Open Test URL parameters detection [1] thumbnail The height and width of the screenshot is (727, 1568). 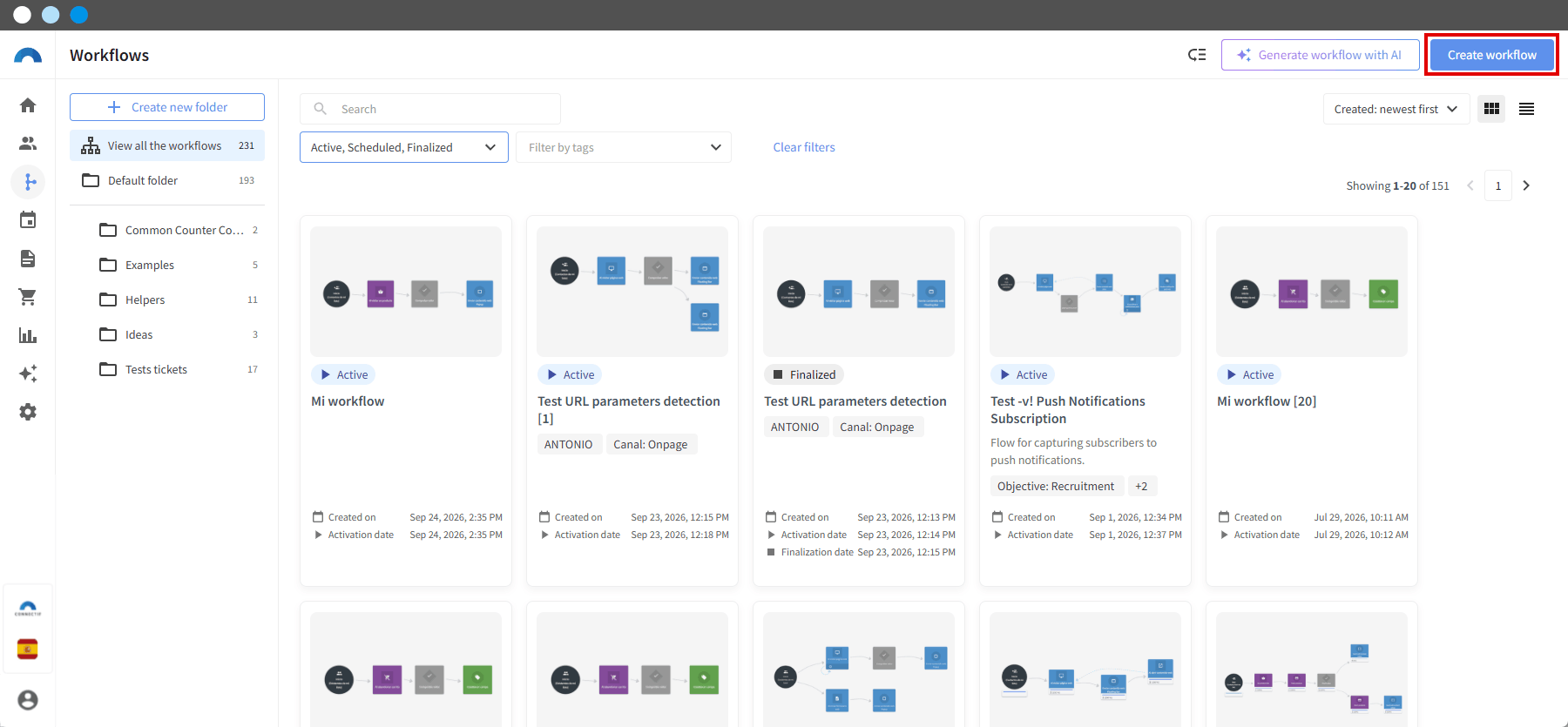click(632, 292)
